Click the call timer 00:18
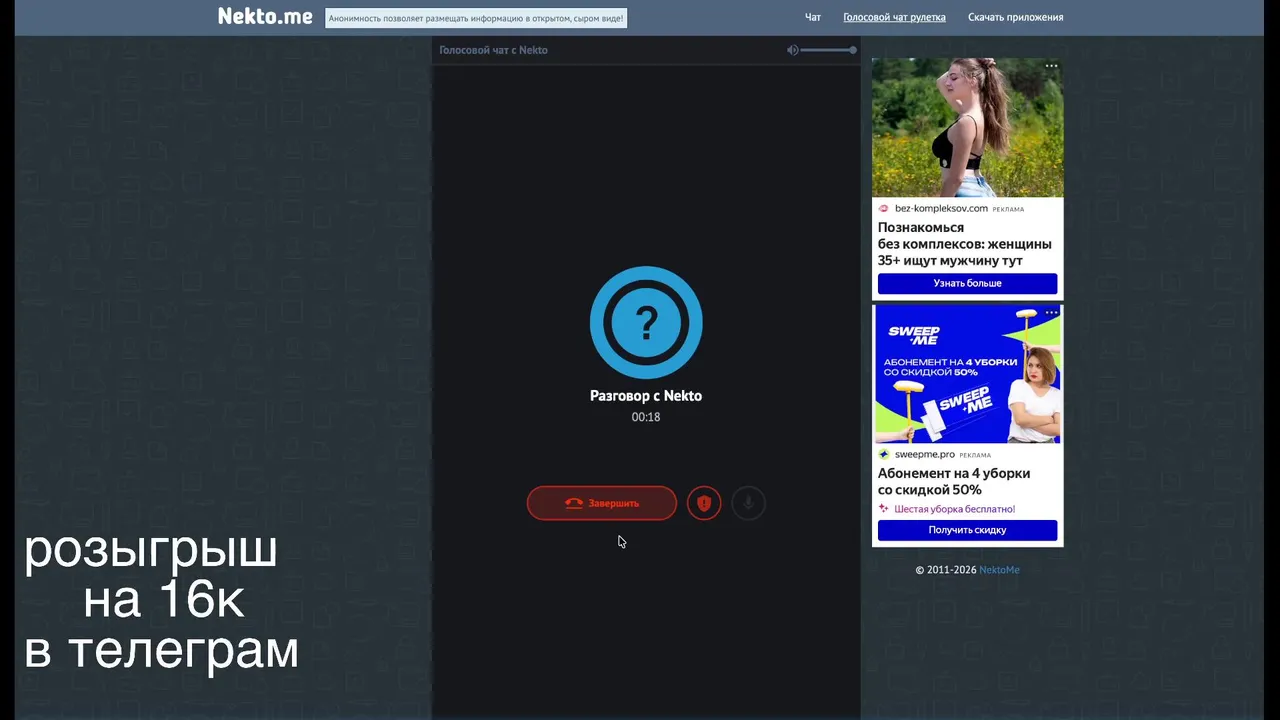 [646, 417]
